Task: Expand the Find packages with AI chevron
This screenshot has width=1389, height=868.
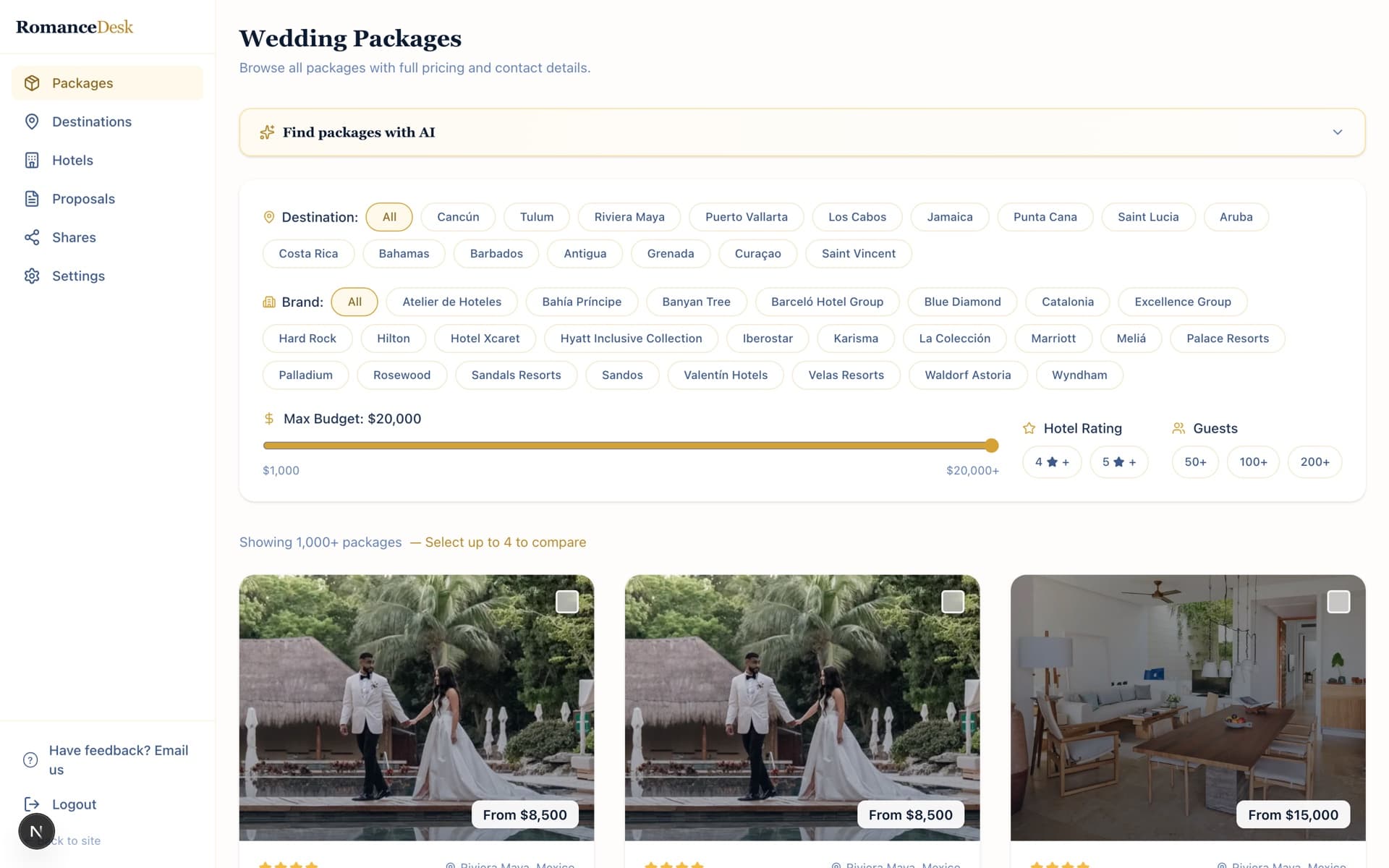Action: [1338, 132]
